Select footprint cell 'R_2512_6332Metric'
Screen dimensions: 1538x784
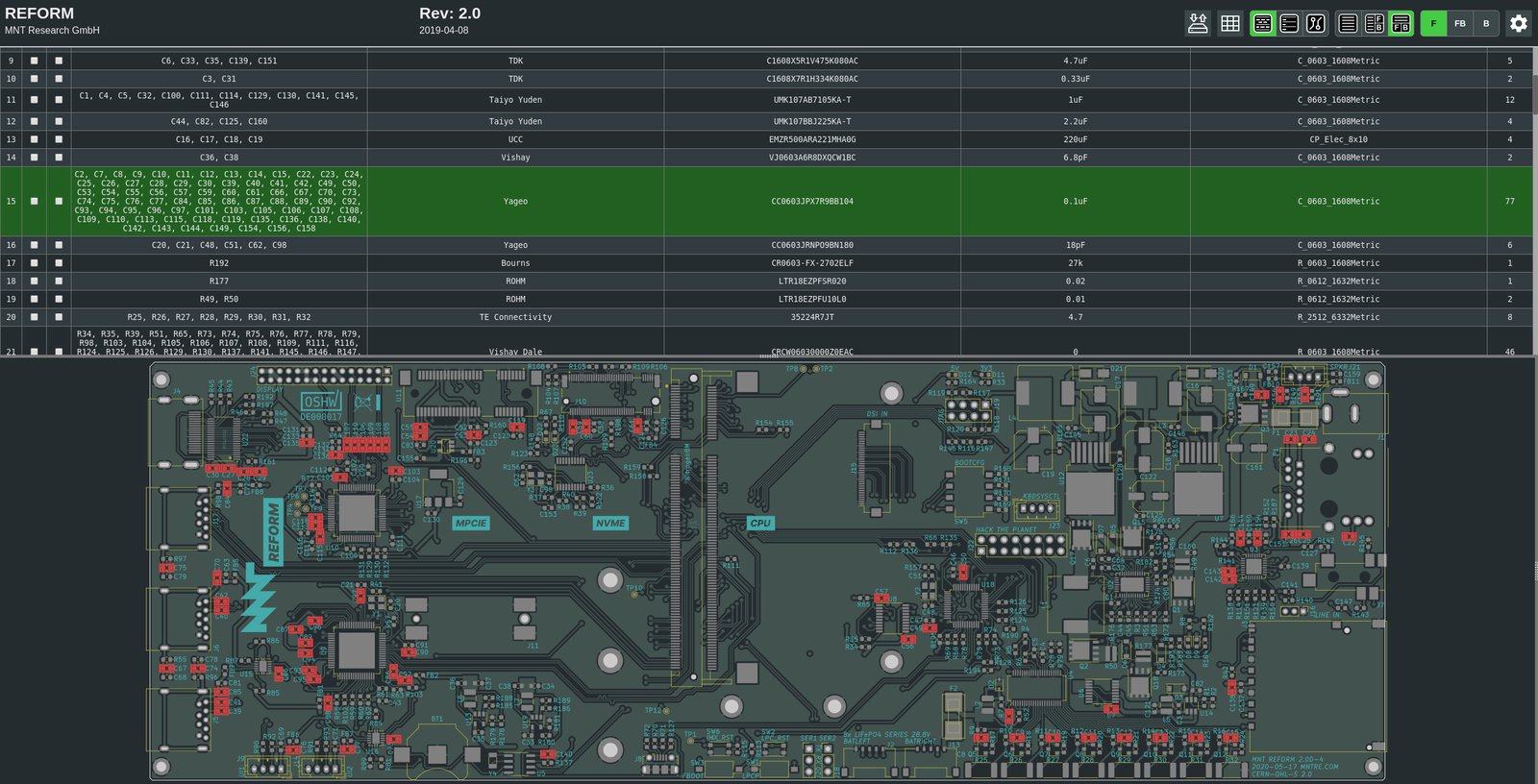click(x=1338, y=316)
